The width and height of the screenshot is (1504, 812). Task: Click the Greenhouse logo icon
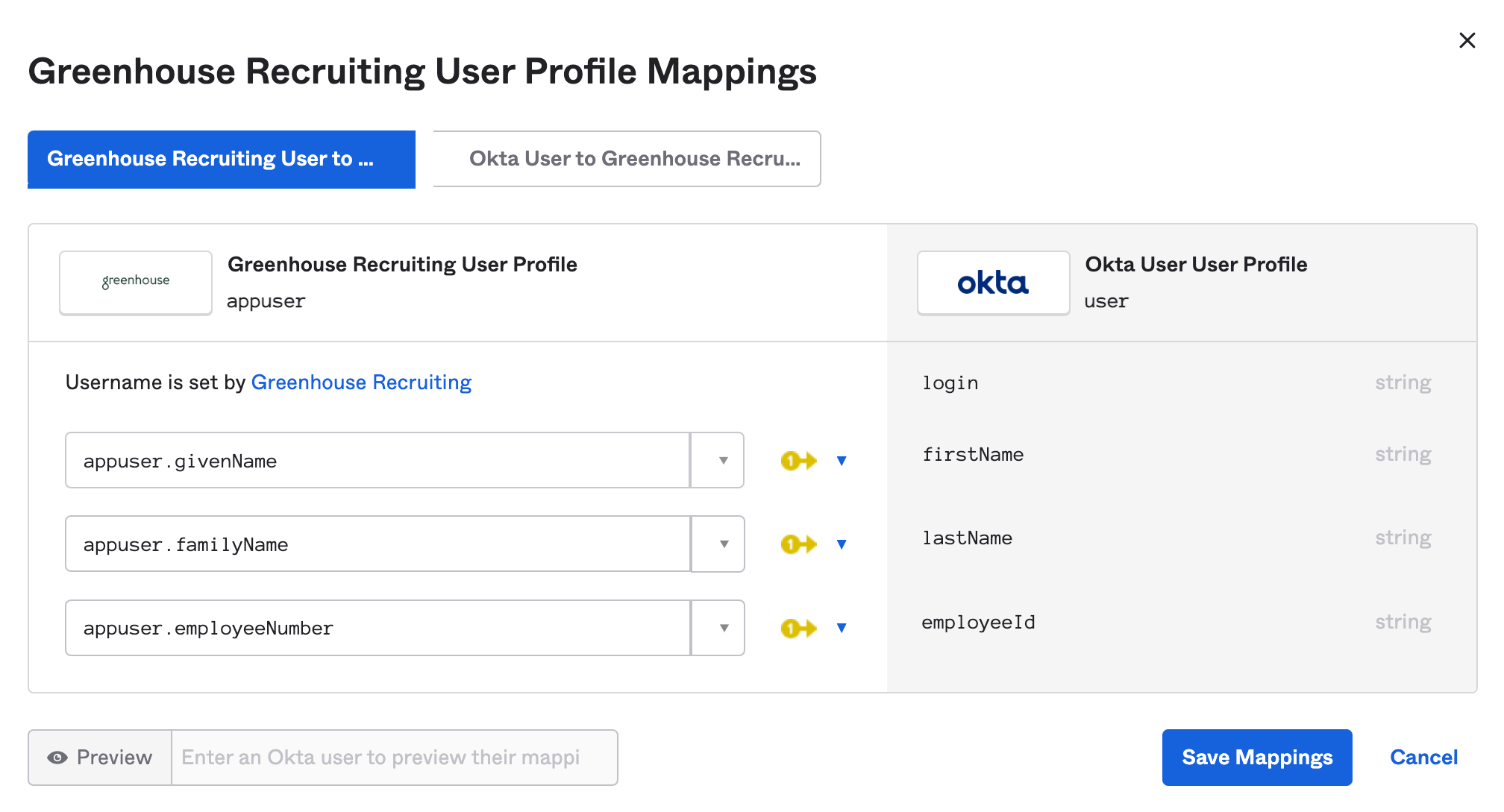[135, 283]
